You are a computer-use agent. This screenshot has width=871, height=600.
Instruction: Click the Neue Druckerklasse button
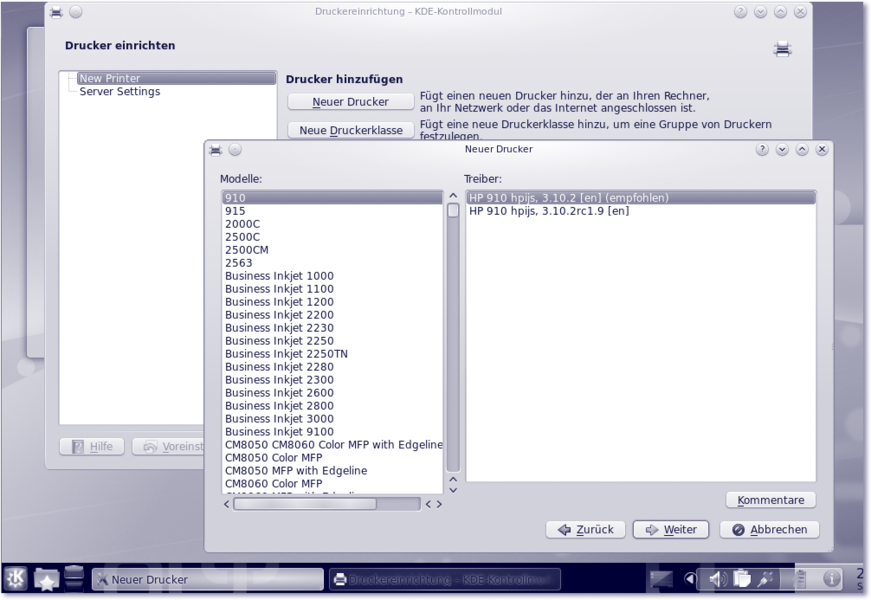pos(350,130)
